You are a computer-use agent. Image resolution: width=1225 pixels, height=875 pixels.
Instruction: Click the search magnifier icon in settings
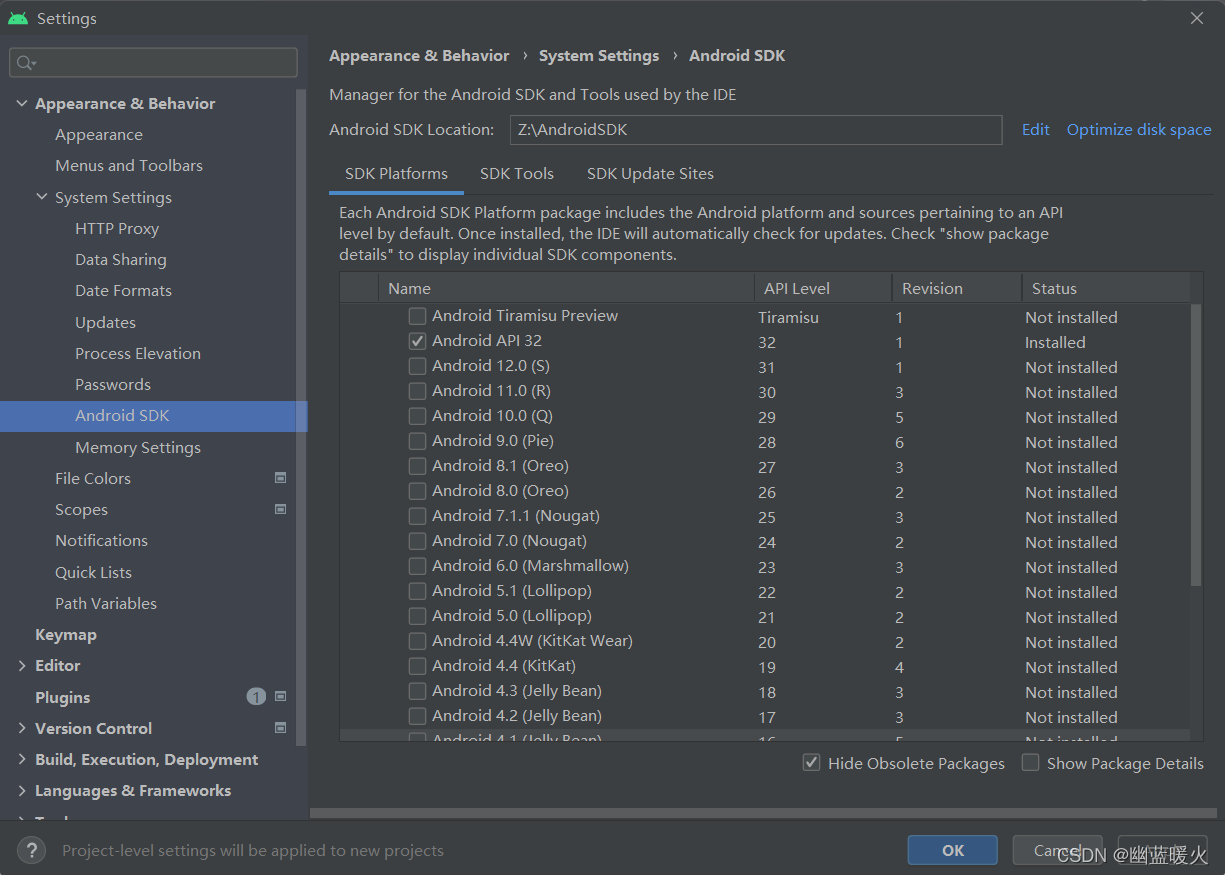pos(25,63)
